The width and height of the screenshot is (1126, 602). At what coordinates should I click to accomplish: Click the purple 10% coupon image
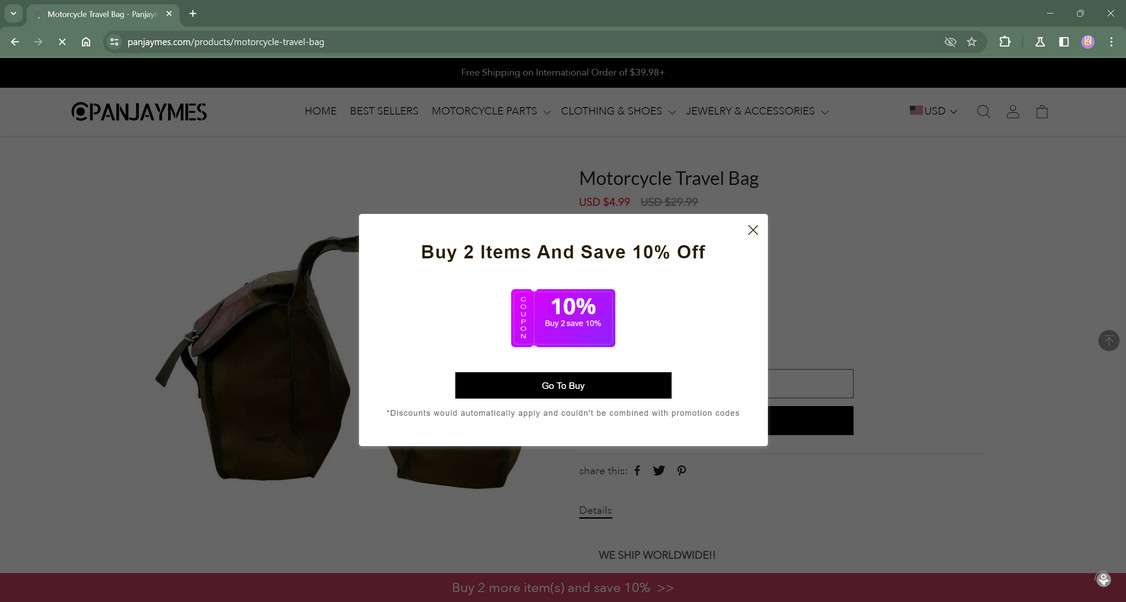point(563,318)
